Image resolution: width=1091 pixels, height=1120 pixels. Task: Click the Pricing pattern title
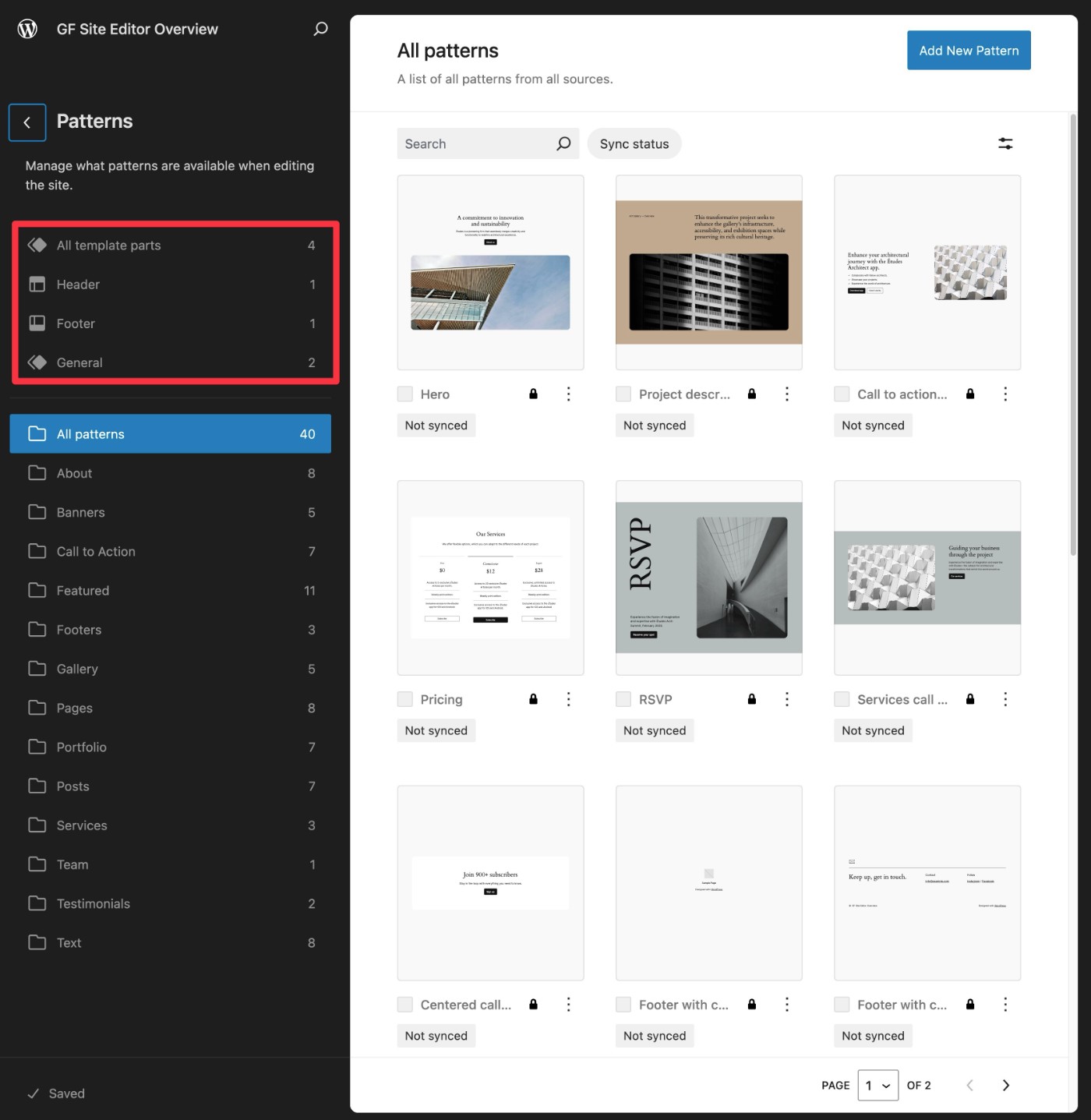click(441, 699)
